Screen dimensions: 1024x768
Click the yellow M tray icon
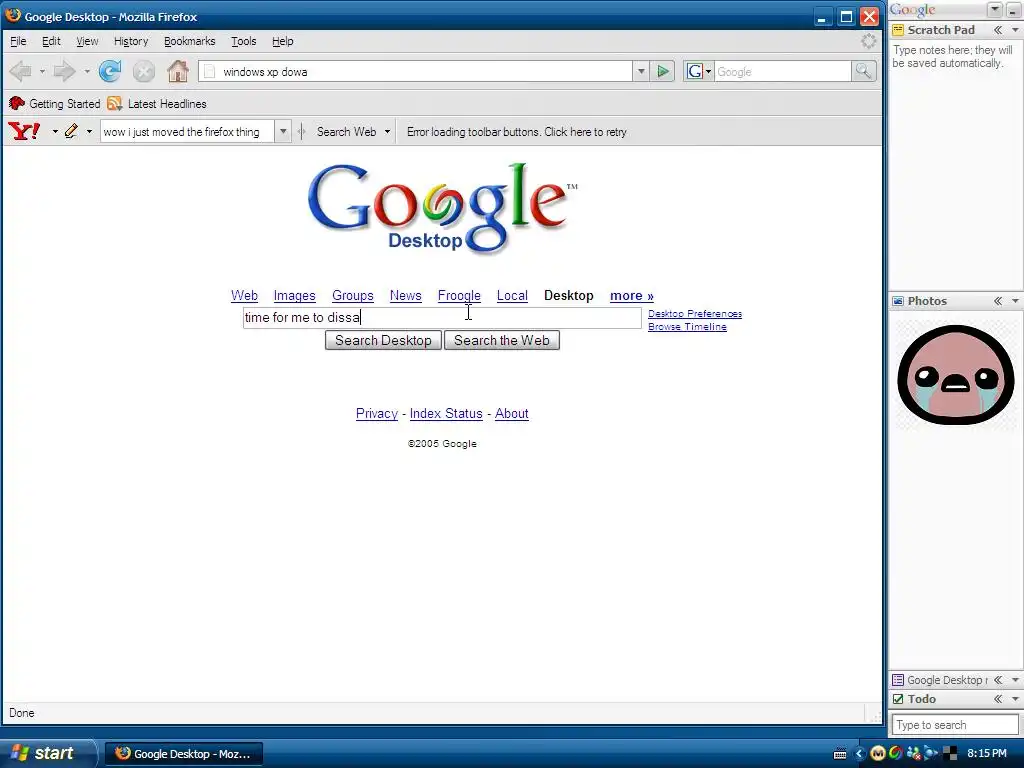[878, 754]
